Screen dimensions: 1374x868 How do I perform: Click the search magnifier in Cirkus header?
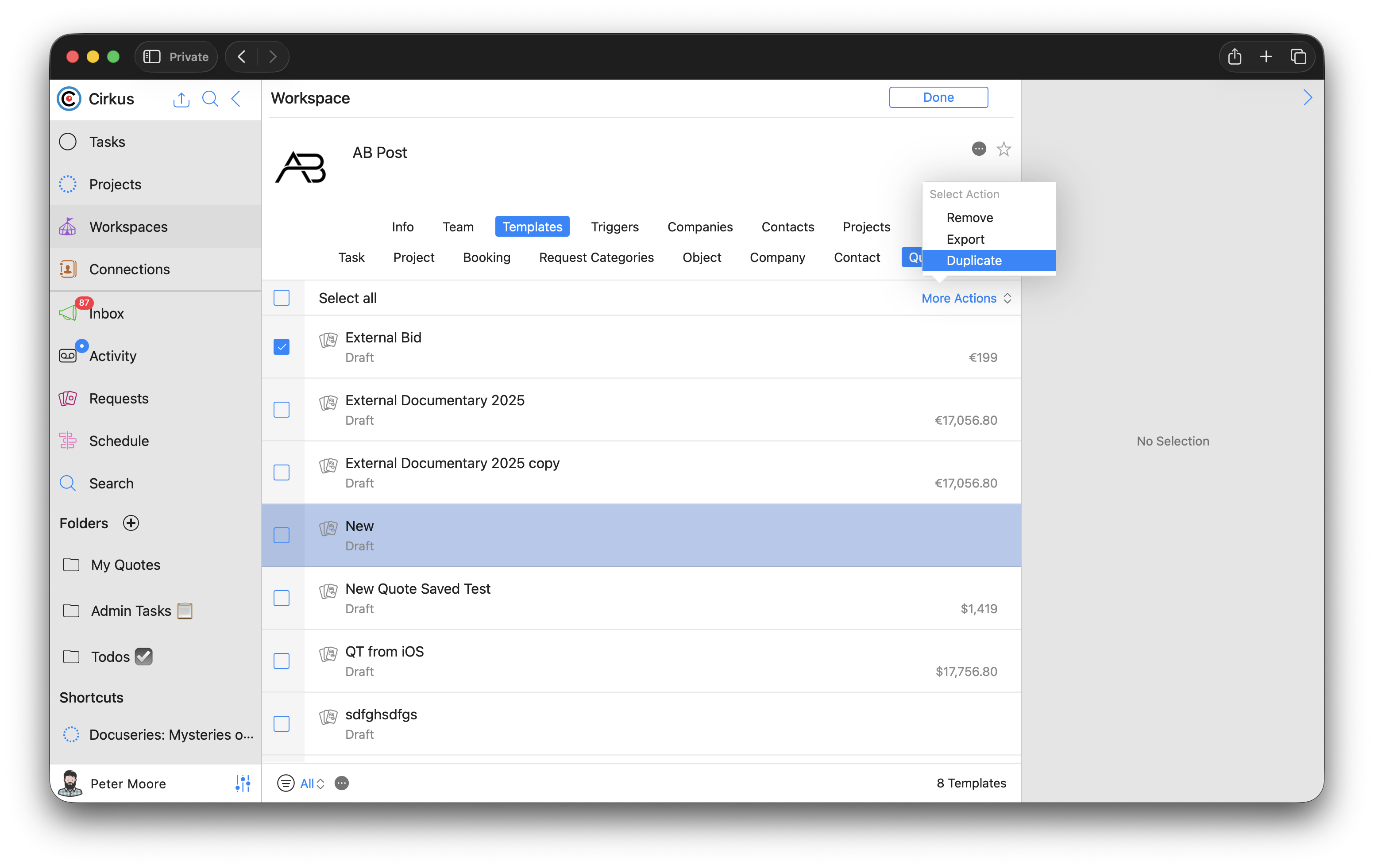210,99
